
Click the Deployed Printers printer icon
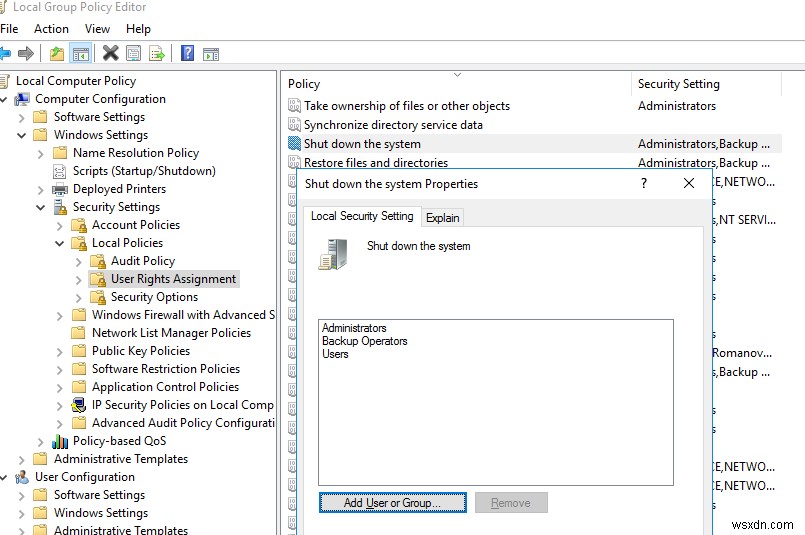60,189
